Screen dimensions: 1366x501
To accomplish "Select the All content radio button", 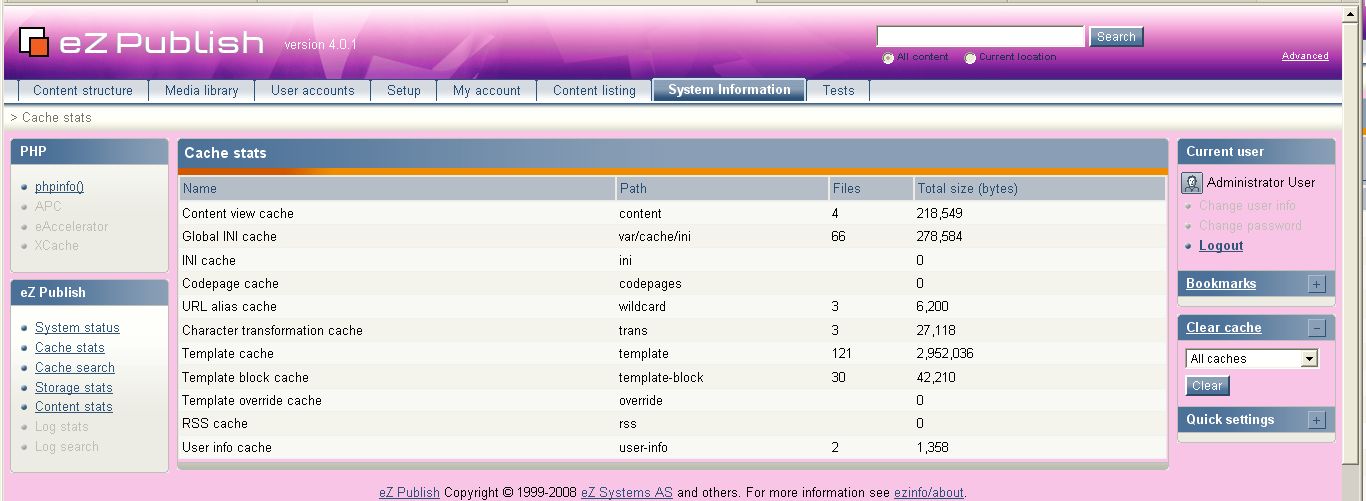I will pyautogui.click(x=888, y=58).
